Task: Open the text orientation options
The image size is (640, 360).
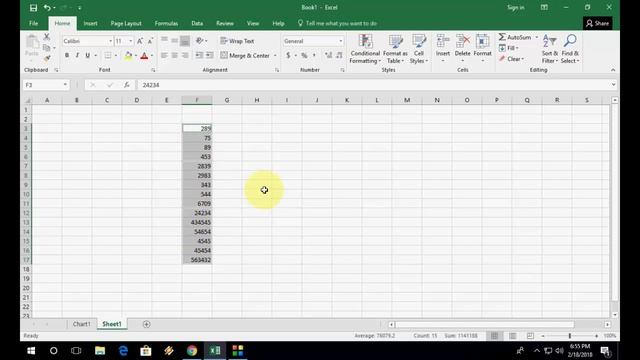Action: pos(201,41)
